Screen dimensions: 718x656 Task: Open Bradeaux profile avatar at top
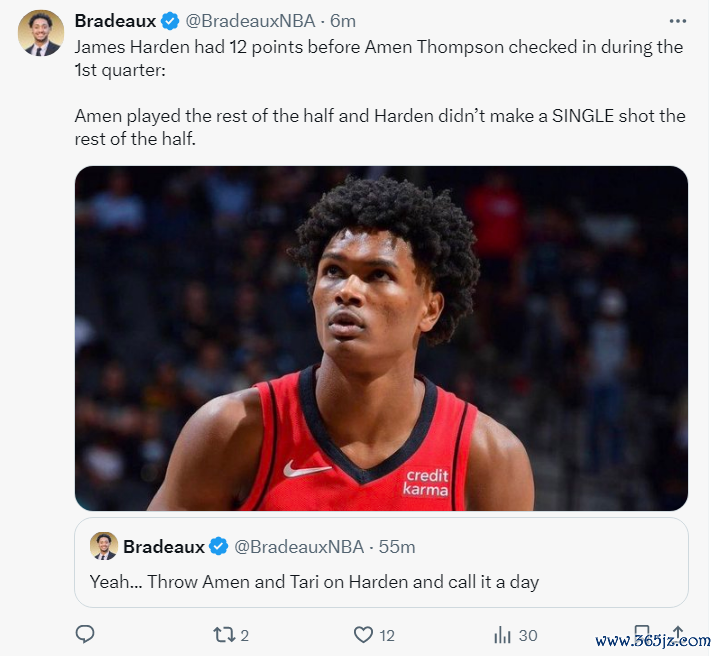pos(41,33)
